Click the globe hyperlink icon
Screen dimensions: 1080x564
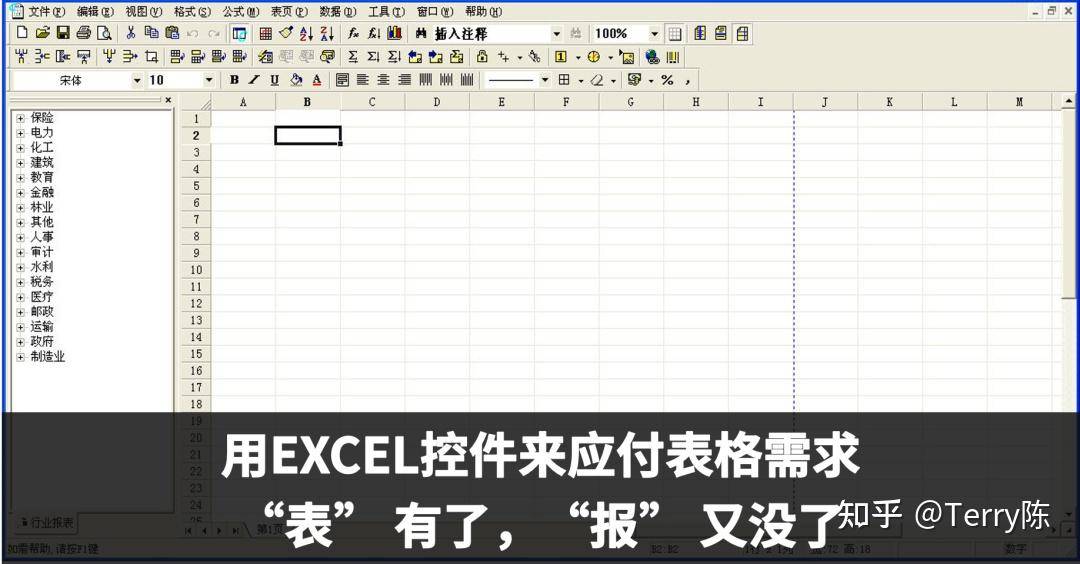pyautogui.click(x=652, y=57)
